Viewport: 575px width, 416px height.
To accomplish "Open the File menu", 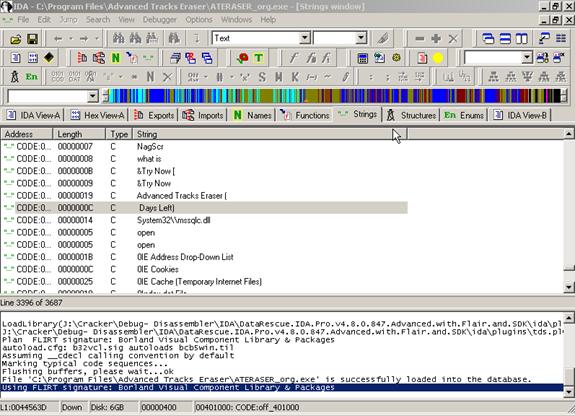I will pos(23,19).
